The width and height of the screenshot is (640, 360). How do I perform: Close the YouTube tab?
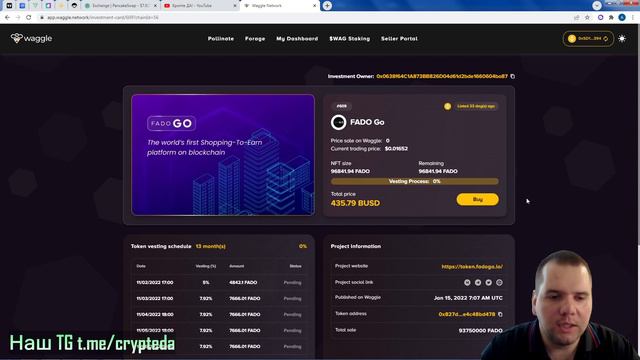[235, 6]
